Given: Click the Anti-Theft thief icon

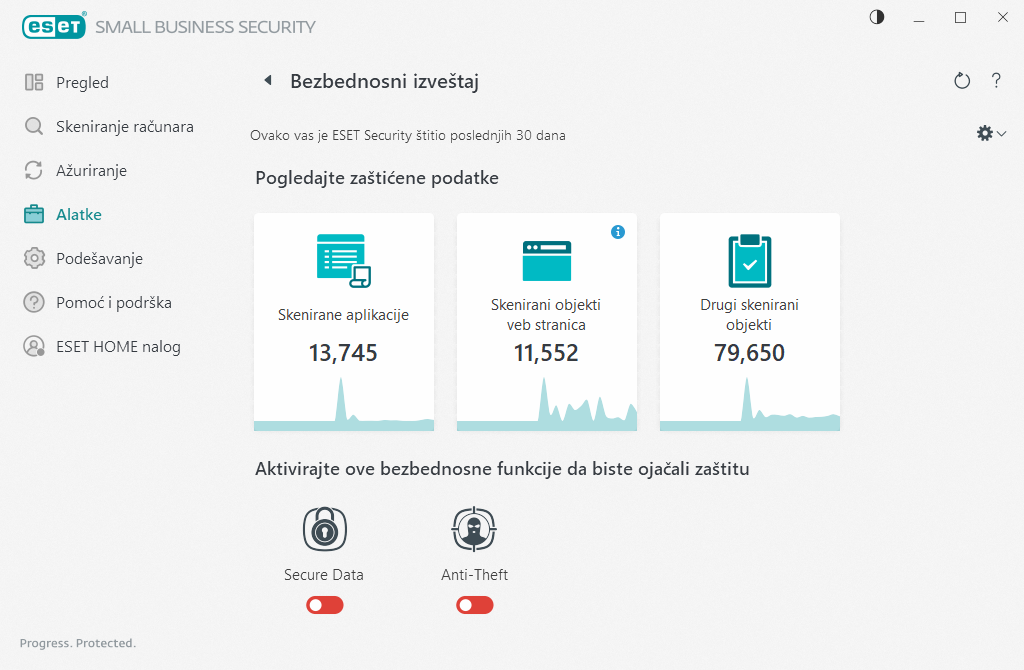Looking at the screenshot, I should point(475,530).
